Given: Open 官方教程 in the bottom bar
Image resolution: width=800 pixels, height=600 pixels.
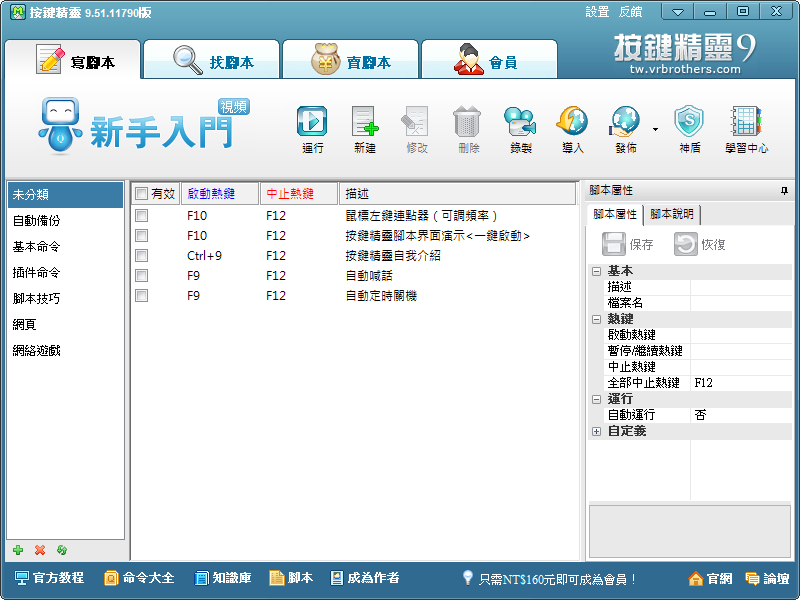Looking at the screenshot, I should click(x=49, y=578).
